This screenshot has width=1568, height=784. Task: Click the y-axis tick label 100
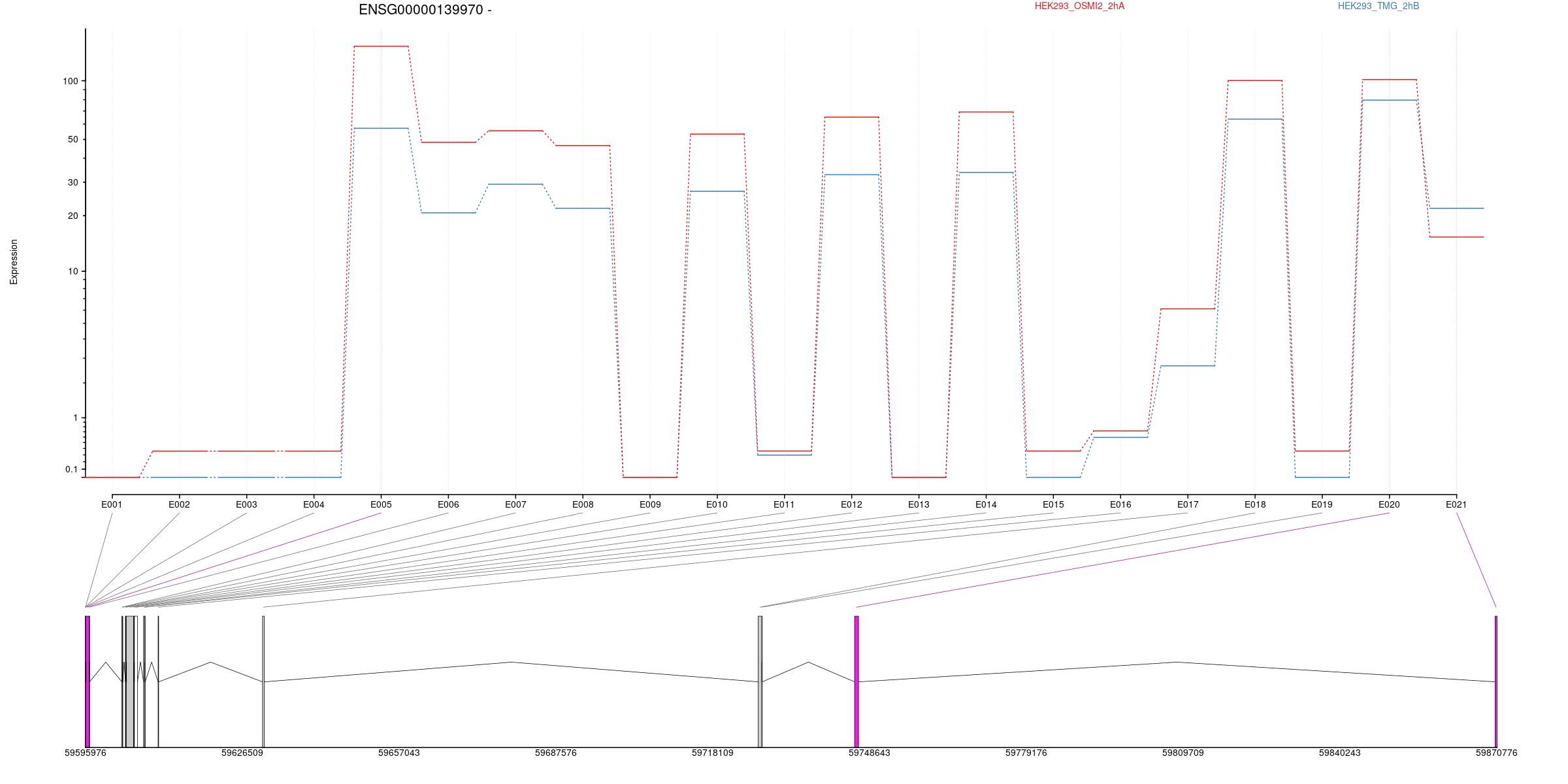point(70,81)
